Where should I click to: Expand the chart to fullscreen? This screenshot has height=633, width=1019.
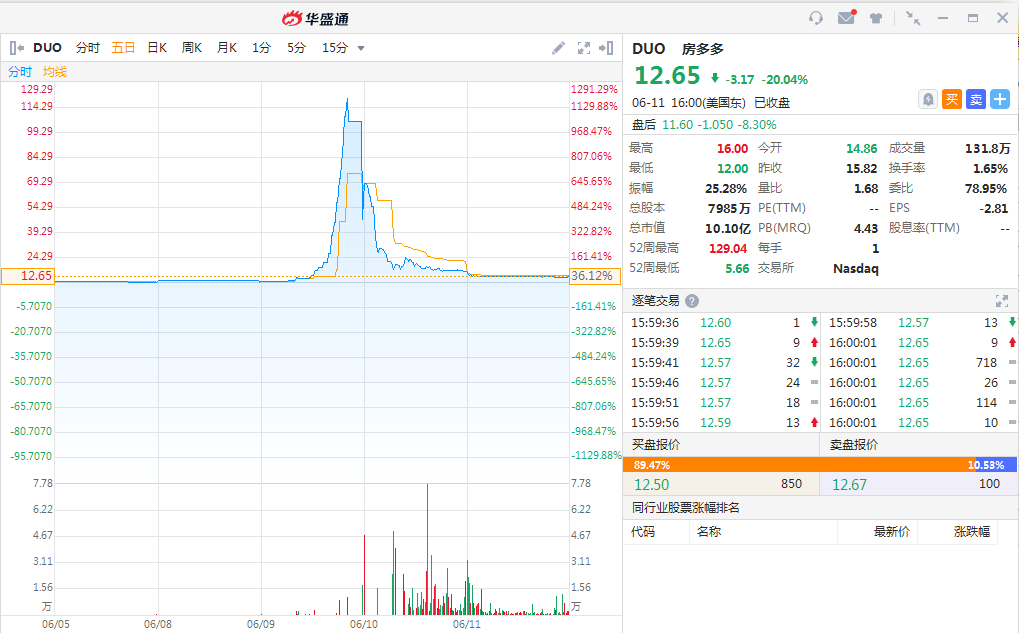584,48
